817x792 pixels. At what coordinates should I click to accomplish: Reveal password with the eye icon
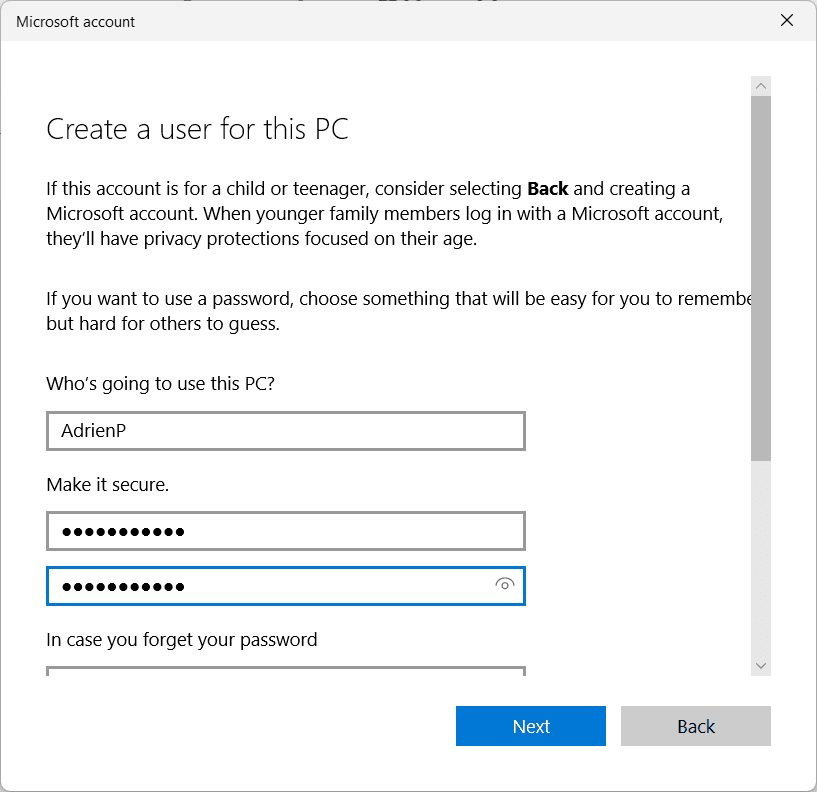[504, 585]
